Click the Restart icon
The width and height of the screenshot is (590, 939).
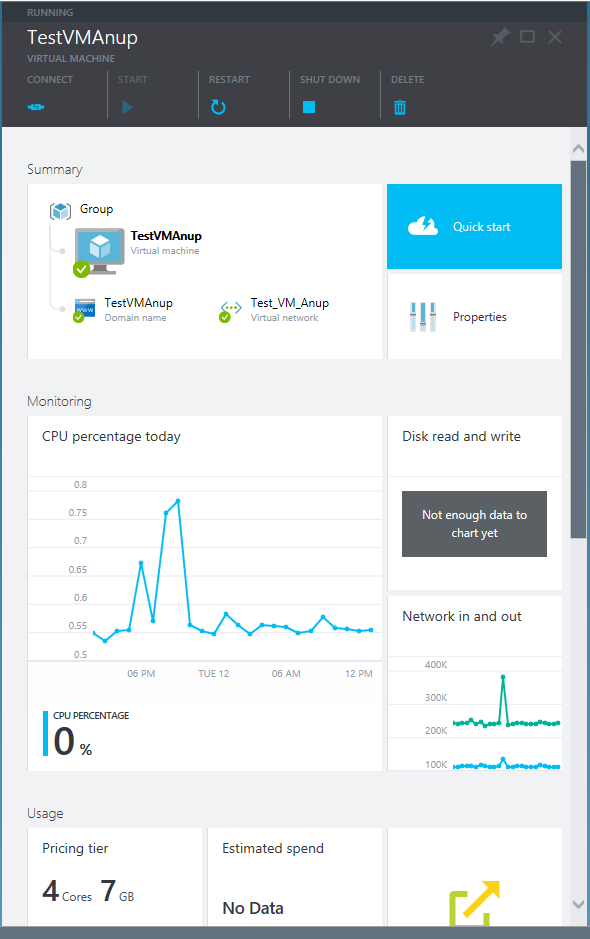(x=218, y=106)
